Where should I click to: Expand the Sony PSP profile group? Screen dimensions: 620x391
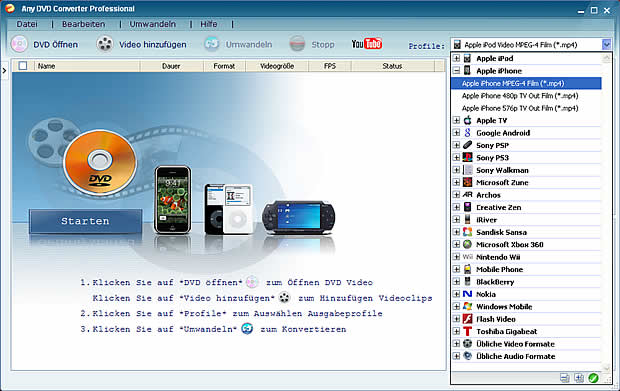456,145
